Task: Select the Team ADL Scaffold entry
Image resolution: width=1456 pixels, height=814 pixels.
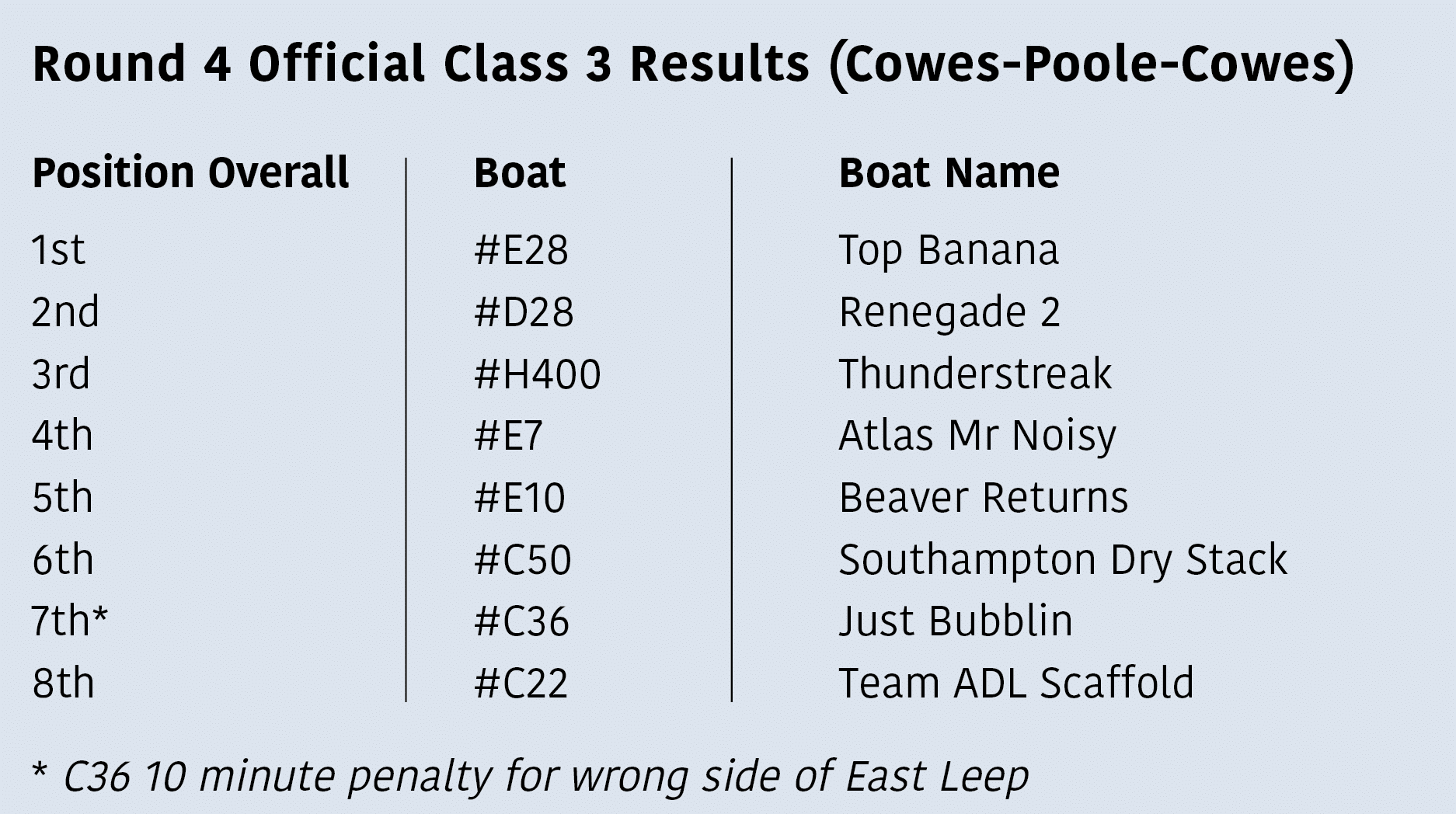Action: [x=1016, y=683]
